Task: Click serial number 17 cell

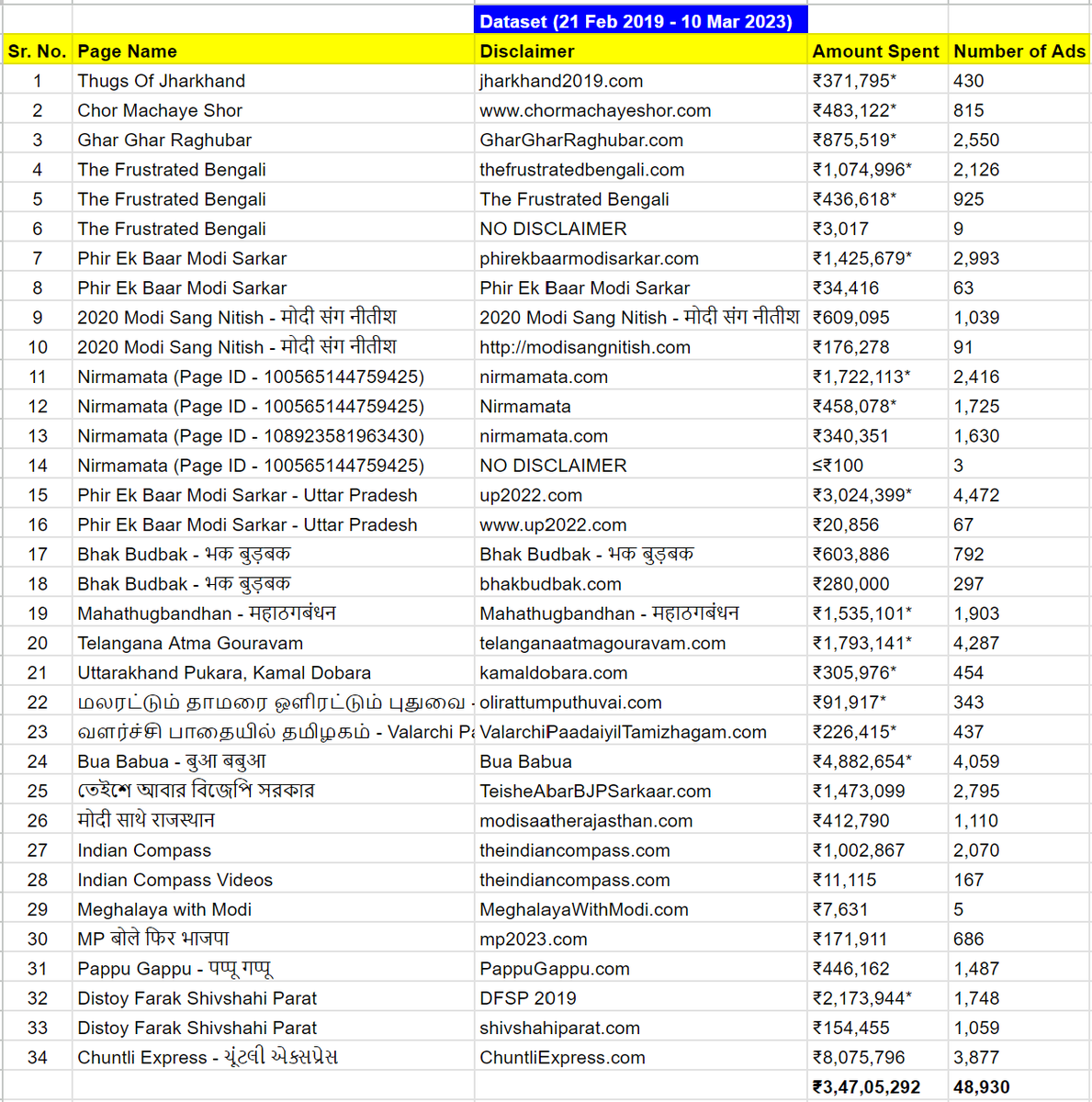Action: pos(37,554)
